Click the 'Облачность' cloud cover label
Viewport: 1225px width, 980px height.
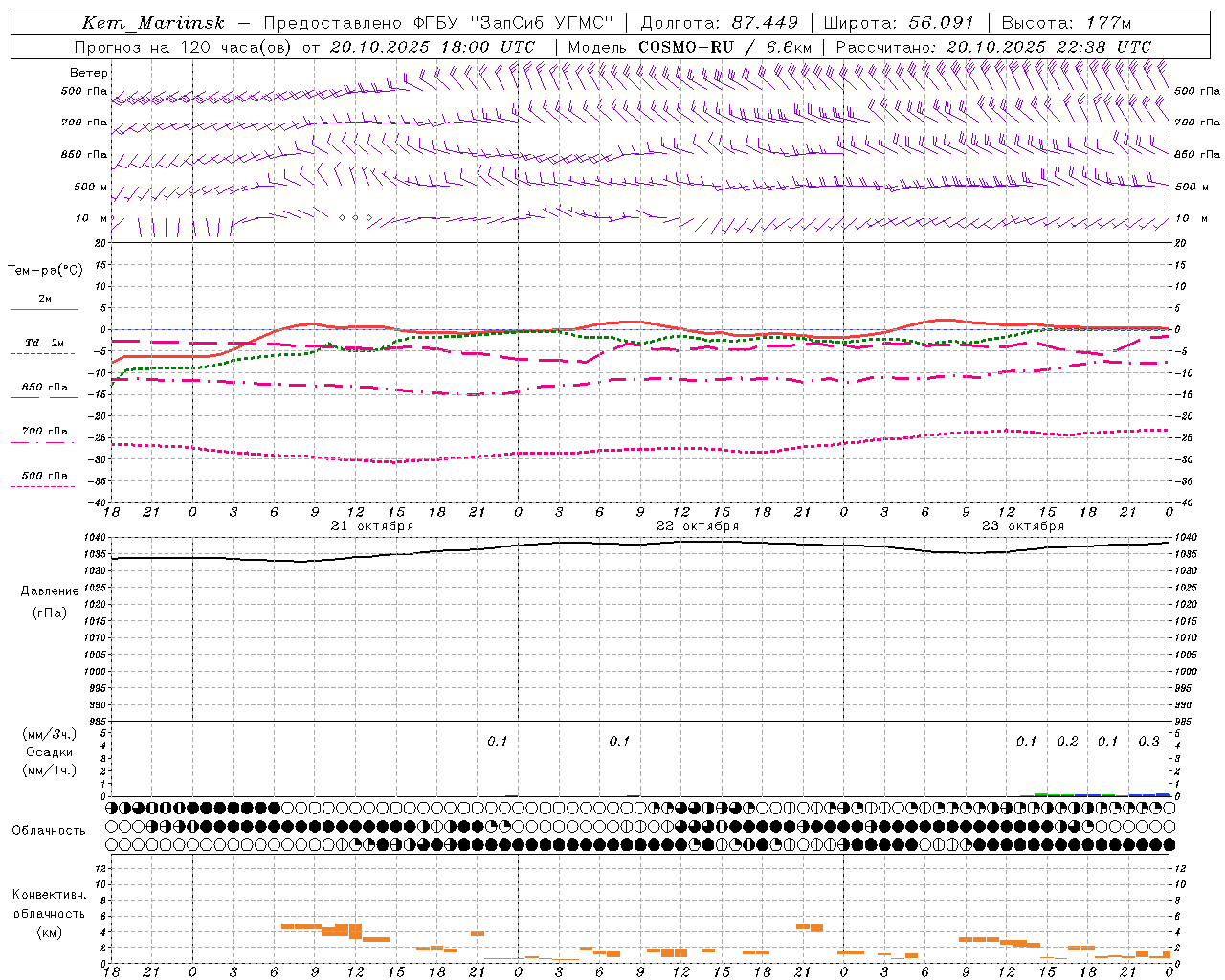49,830
